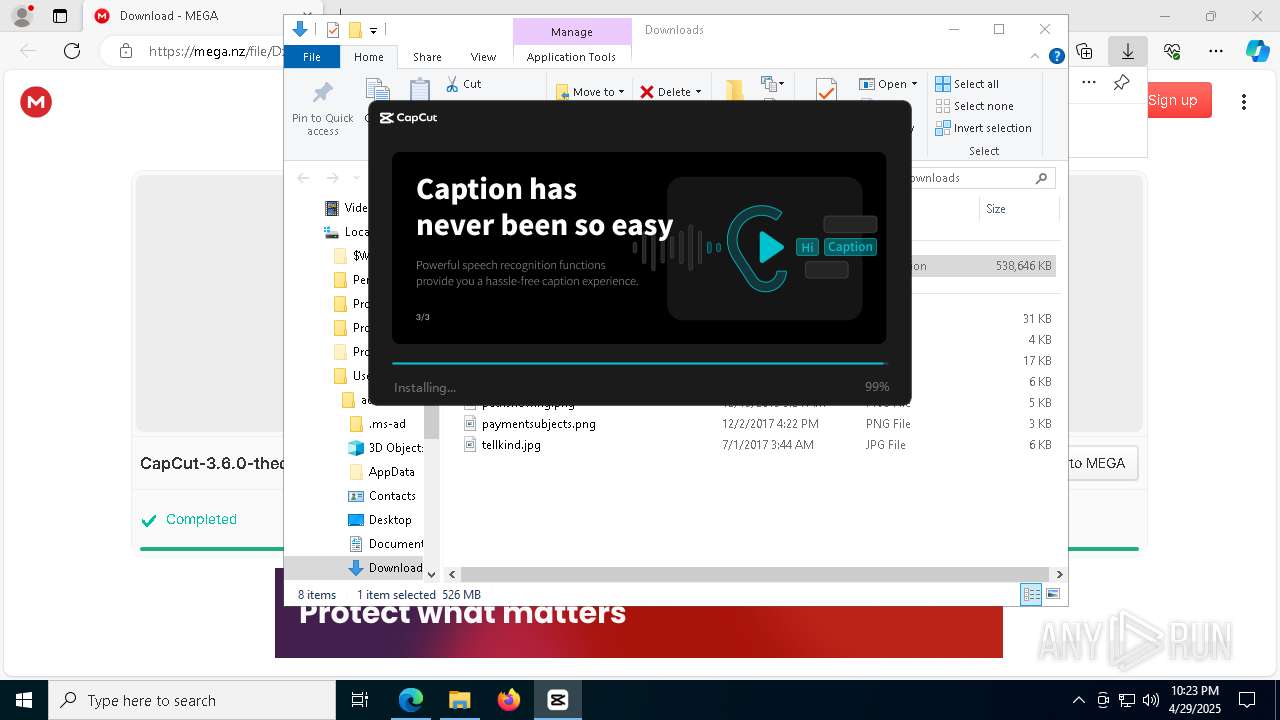
Task: Click the Task View taskbar icon
Action: [x=360, y=700]
